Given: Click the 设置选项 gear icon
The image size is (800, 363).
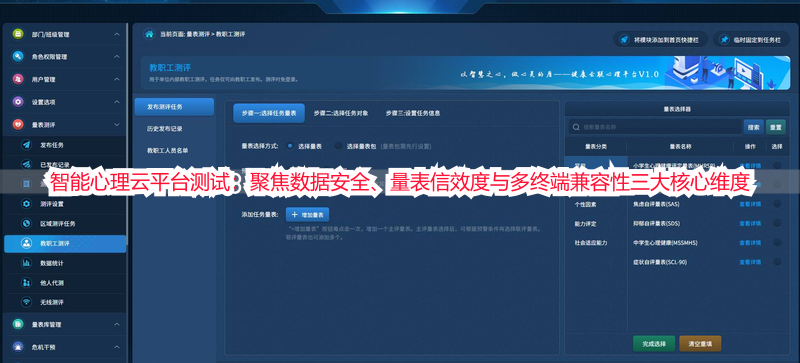Looking at the screenshot, I should point(18,102).
